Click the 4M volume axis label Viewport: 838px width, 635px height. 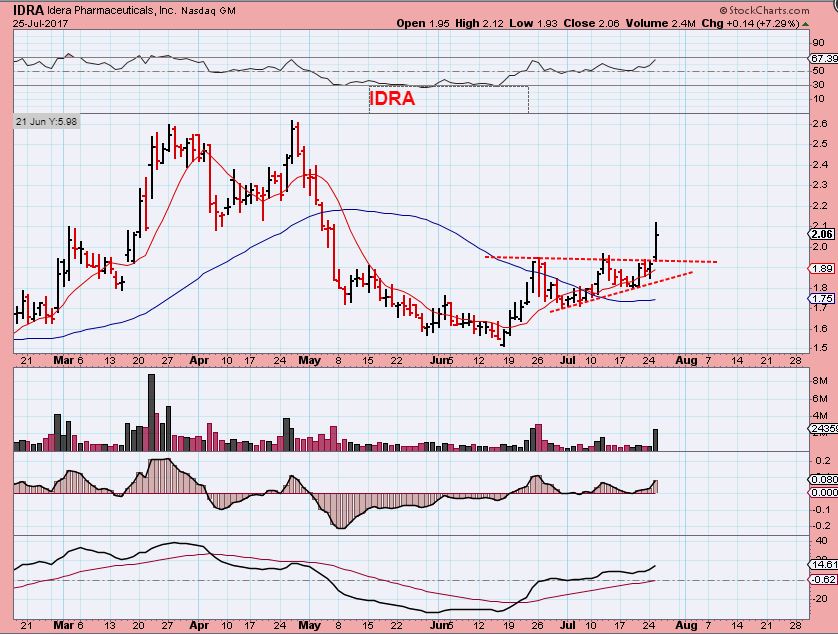(820, 416)
